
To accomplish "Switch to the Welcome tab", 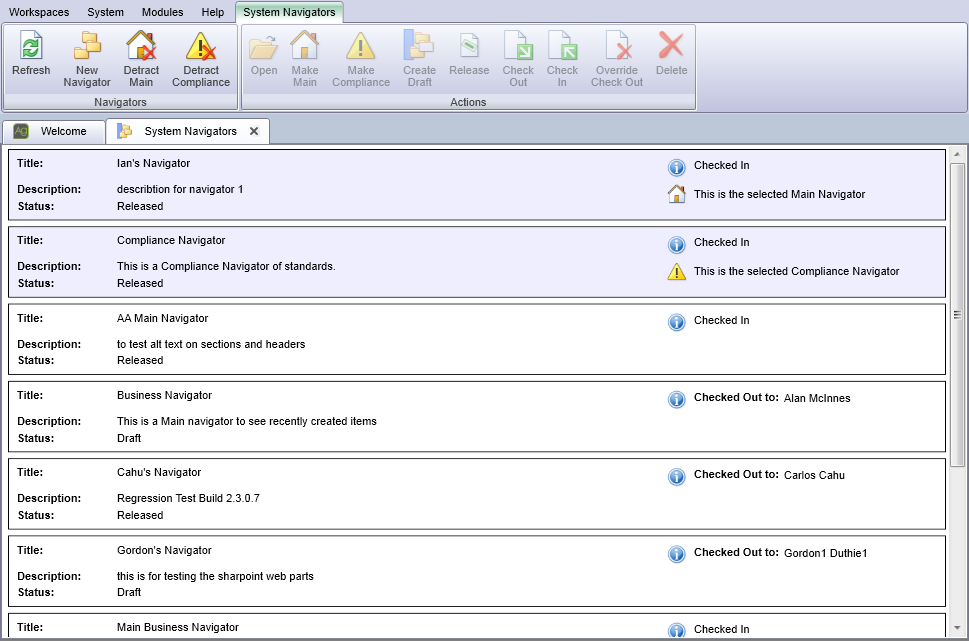I will 62,131.
